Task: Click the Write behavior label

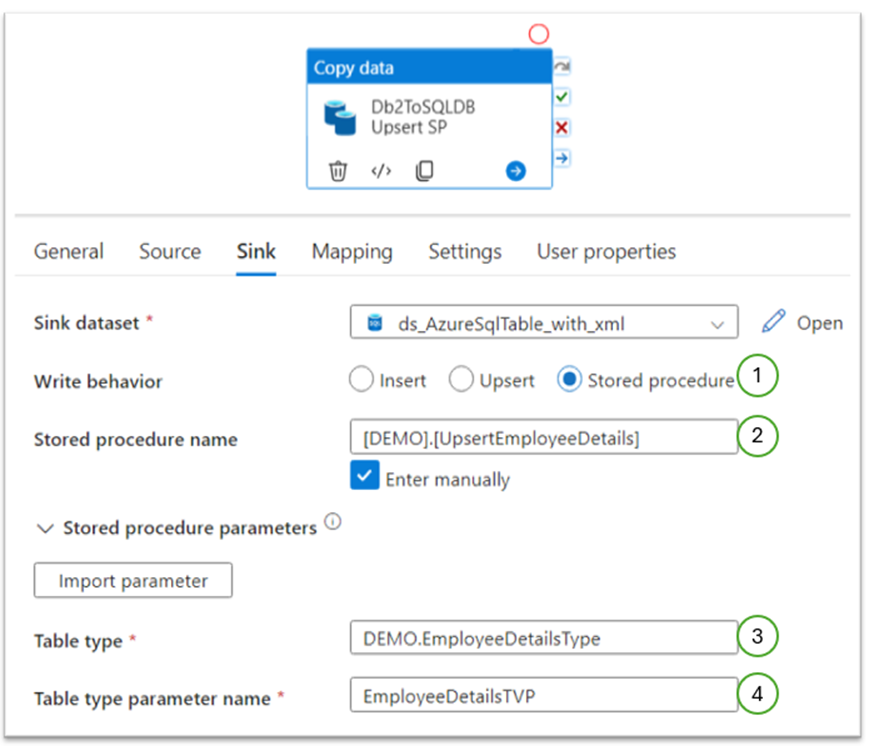Action: click(x=98, y=381)
